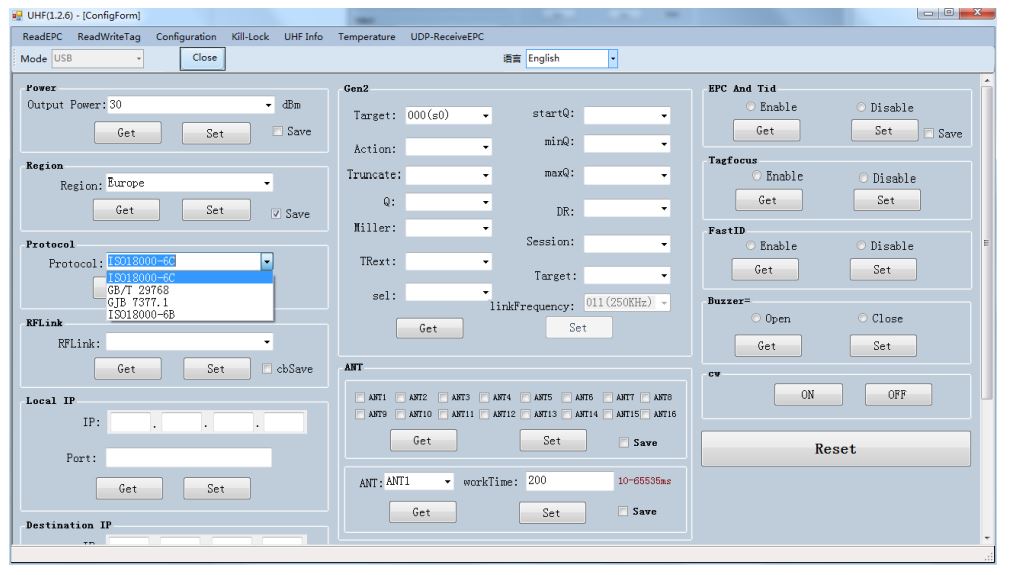Select Open radio for Buzzer

pos(756,318)
